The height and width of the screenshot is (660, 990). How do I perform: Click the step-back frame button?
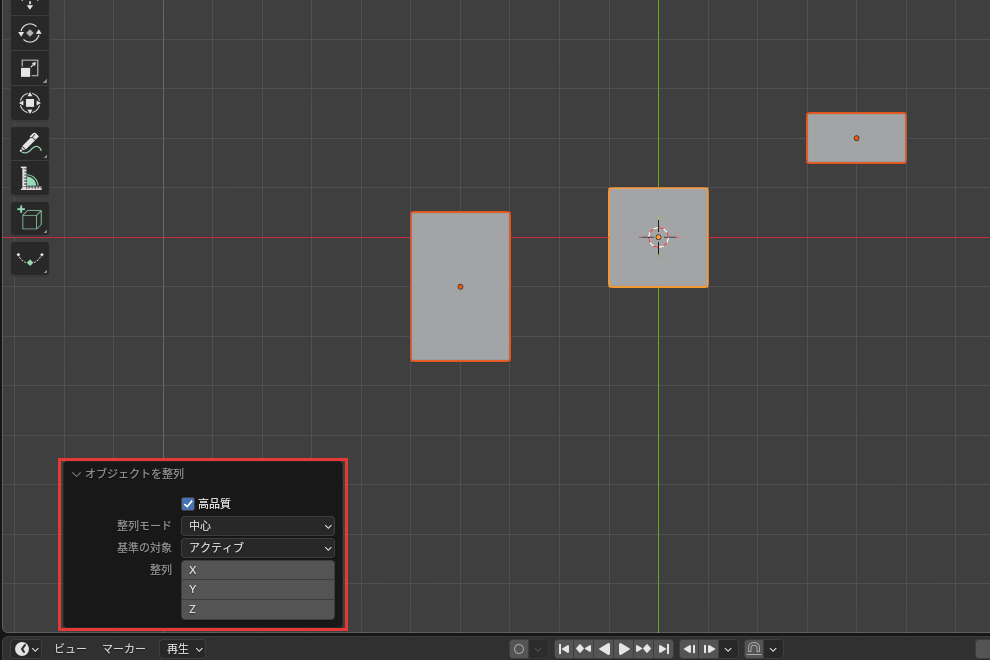pos(689,649)
